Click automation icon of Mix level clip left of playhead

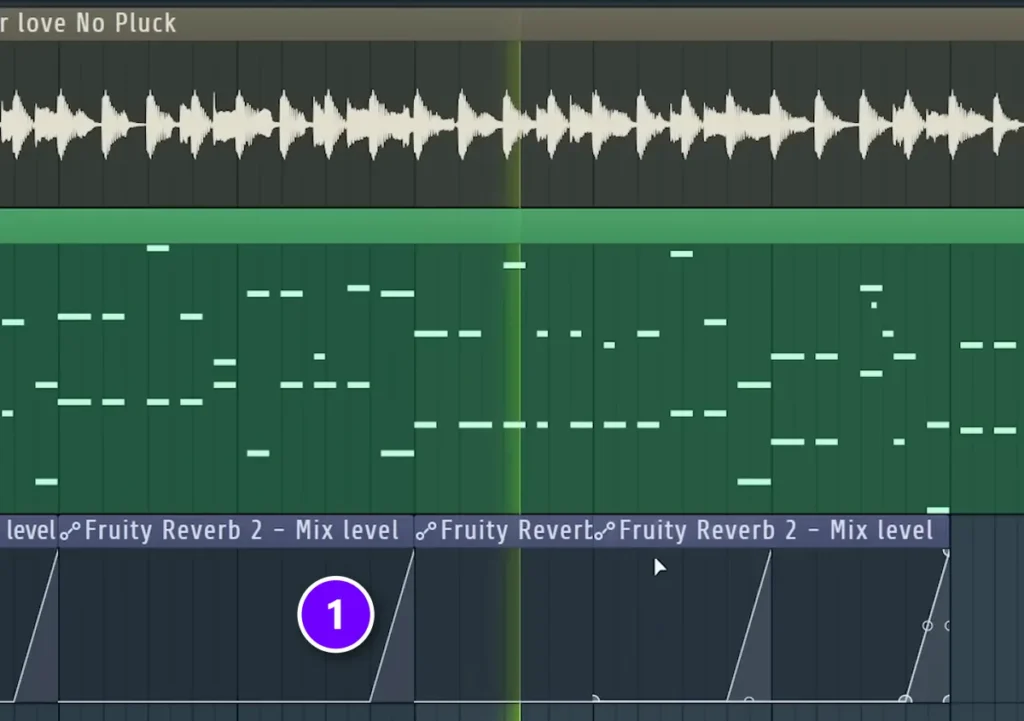click(71, 532)
